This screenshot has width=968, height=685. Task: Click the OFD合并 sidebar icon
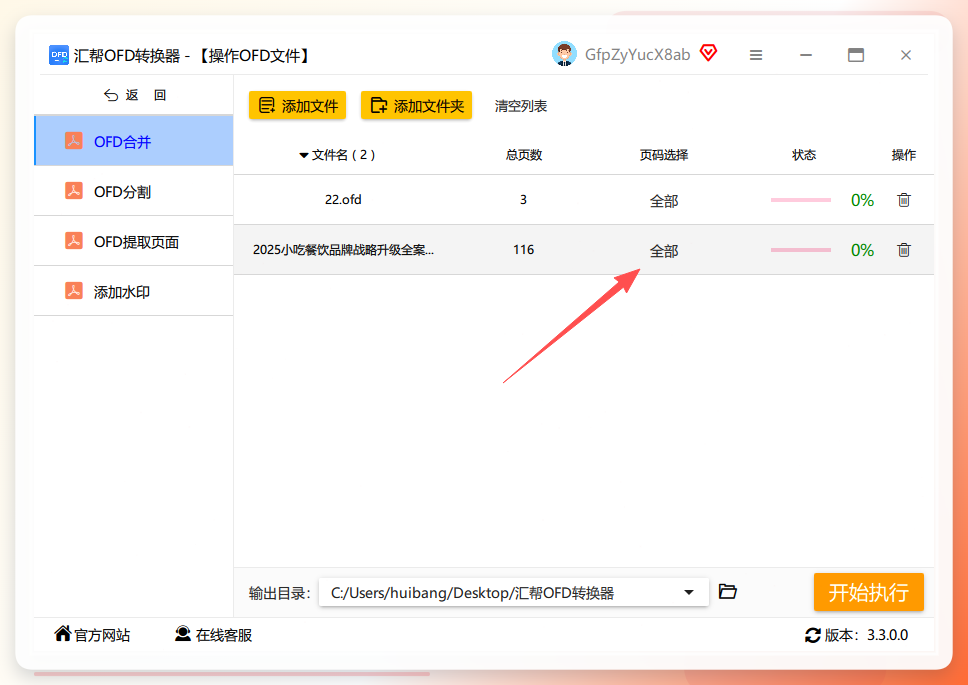(74, 141)
